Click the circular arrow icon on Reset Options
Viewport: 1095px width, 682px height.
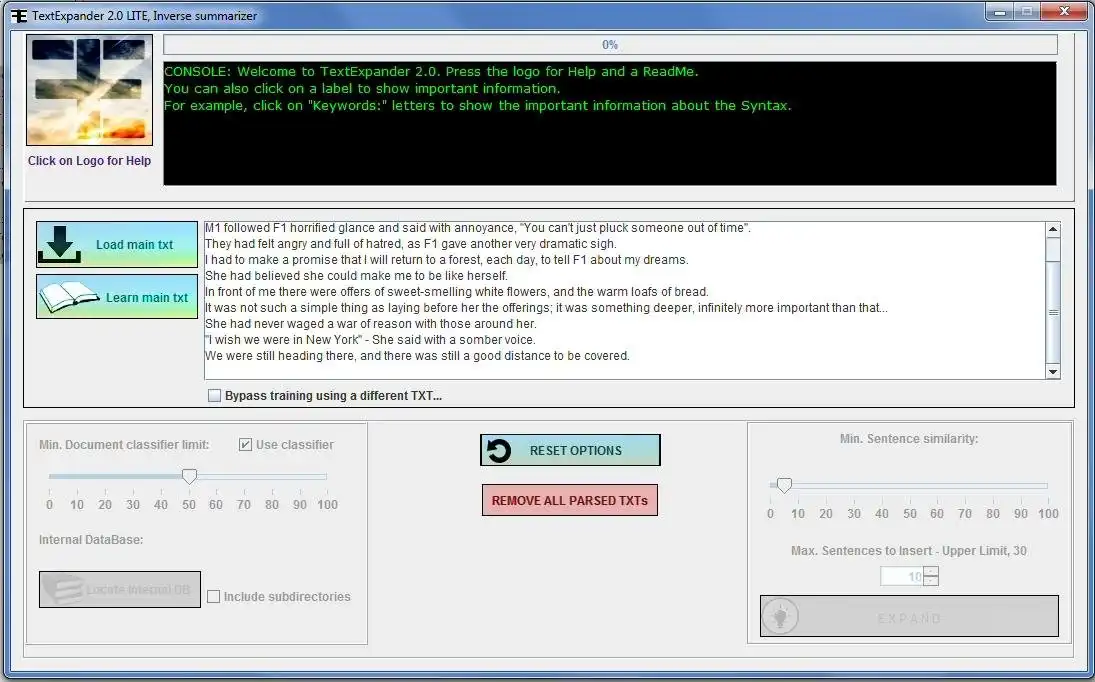coord(499,450)
